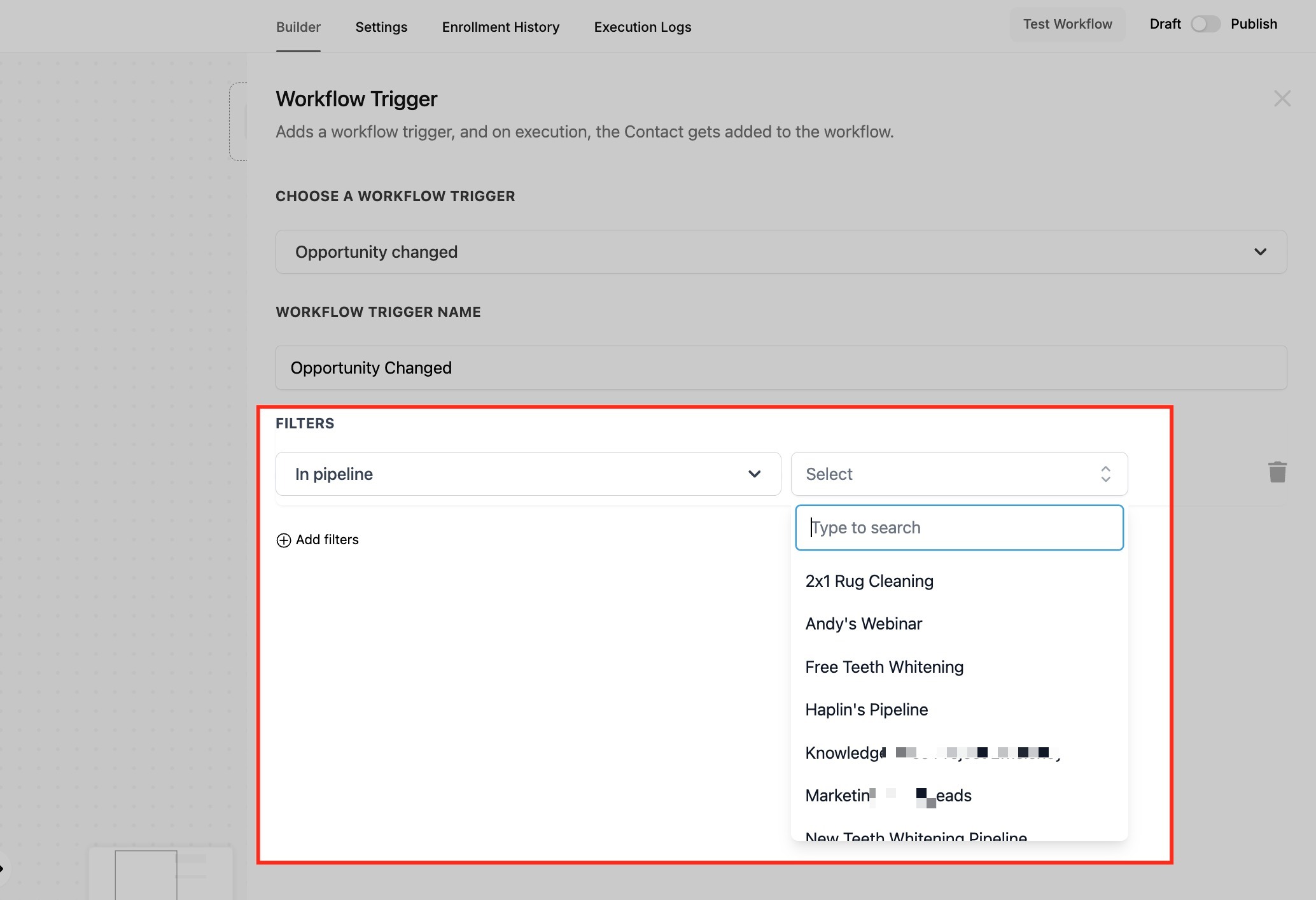Choose Haplin's Pipeline option
Viewport: 1316px width, 900px height.
866,710
